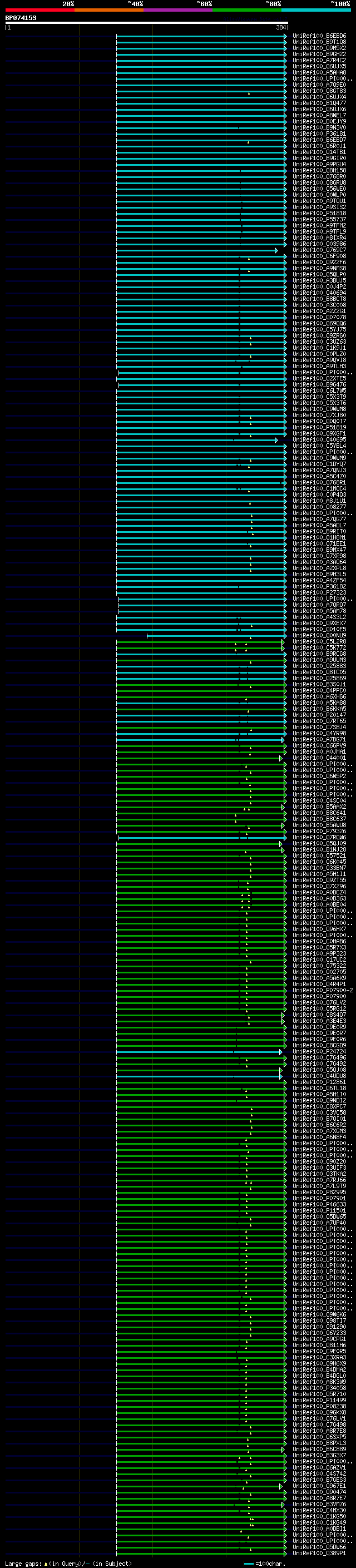
Task: Choose the UniRef100_A5KA88 entry
Action: coord(319,703)
